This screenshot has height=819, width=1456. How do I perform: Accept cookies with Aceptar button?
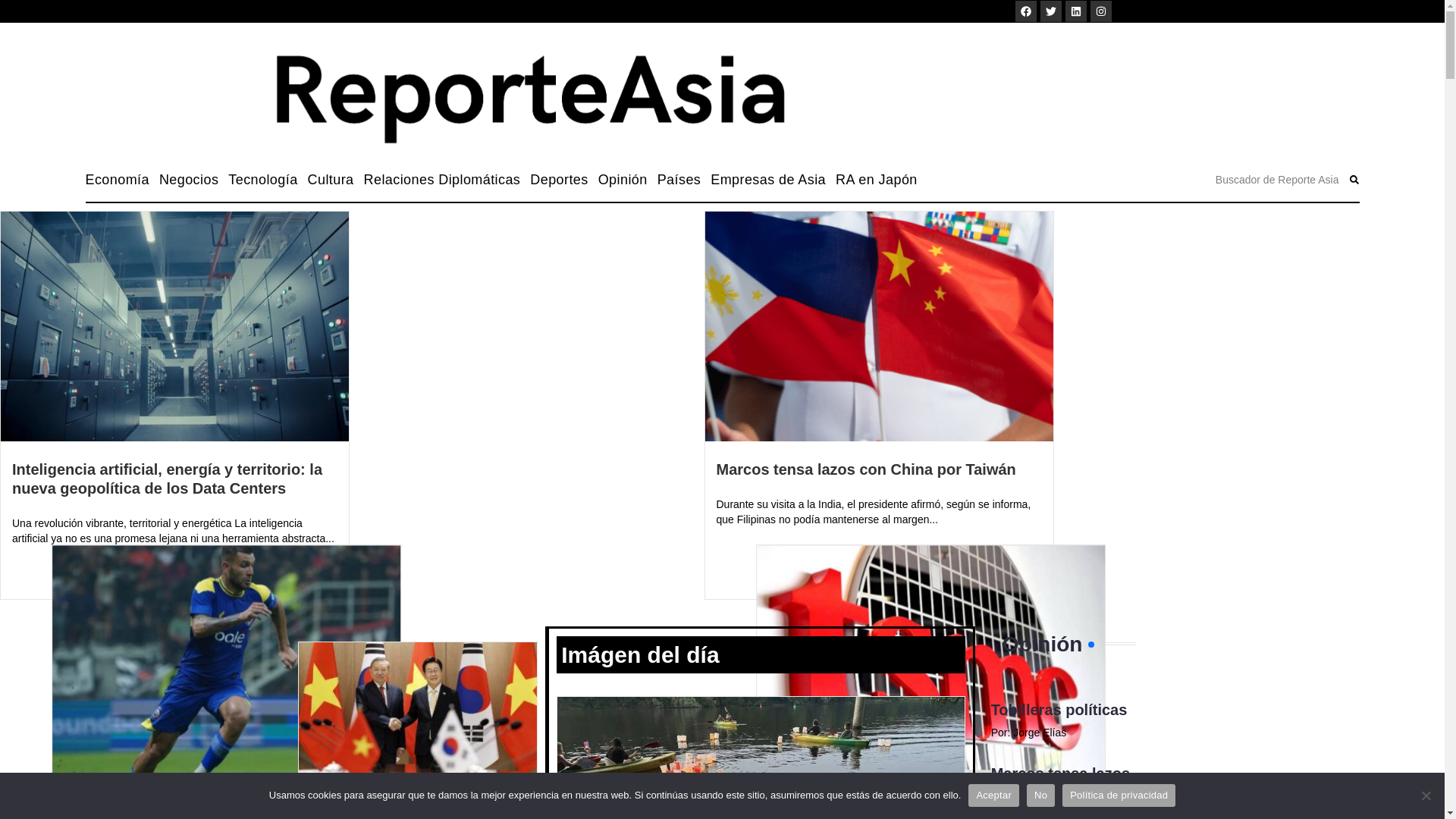(x=993, y=795)
